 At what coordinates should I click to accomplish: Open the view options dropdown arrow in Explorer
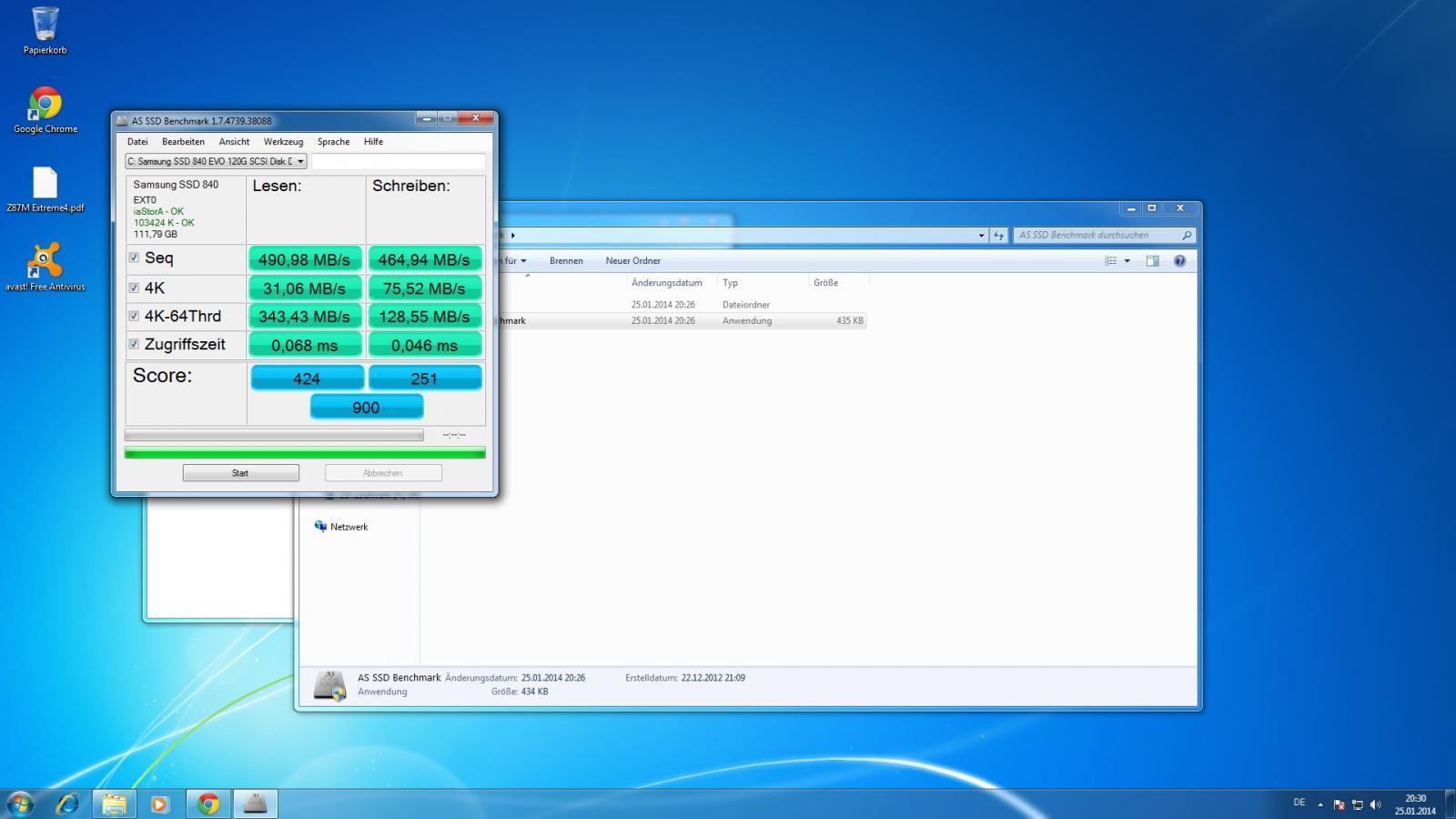1127,261
